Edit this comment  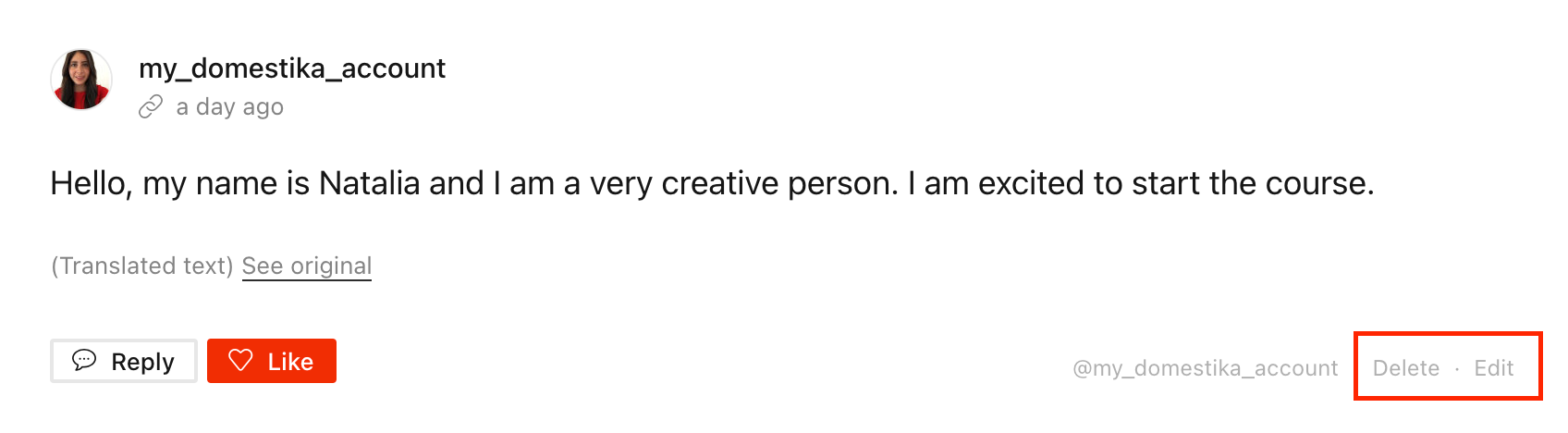click(x=1493, y=368)
